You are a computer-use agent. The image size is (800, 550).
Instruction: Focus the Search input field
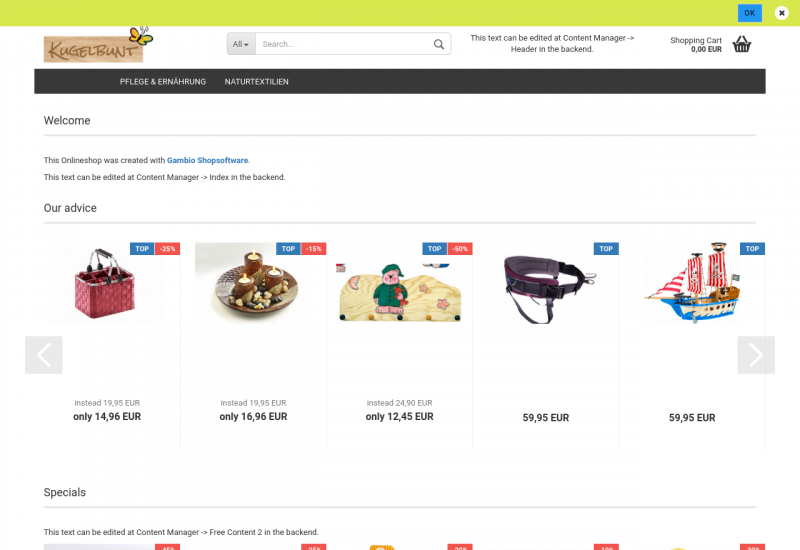point(344,44)
